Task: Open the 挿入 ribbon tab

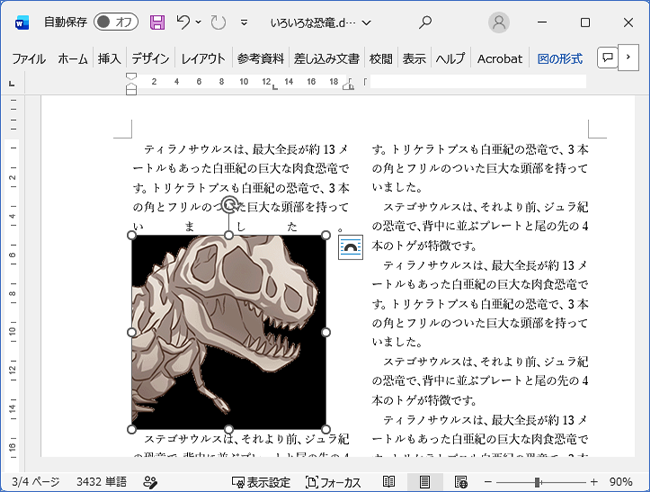Action: (109, 59)
